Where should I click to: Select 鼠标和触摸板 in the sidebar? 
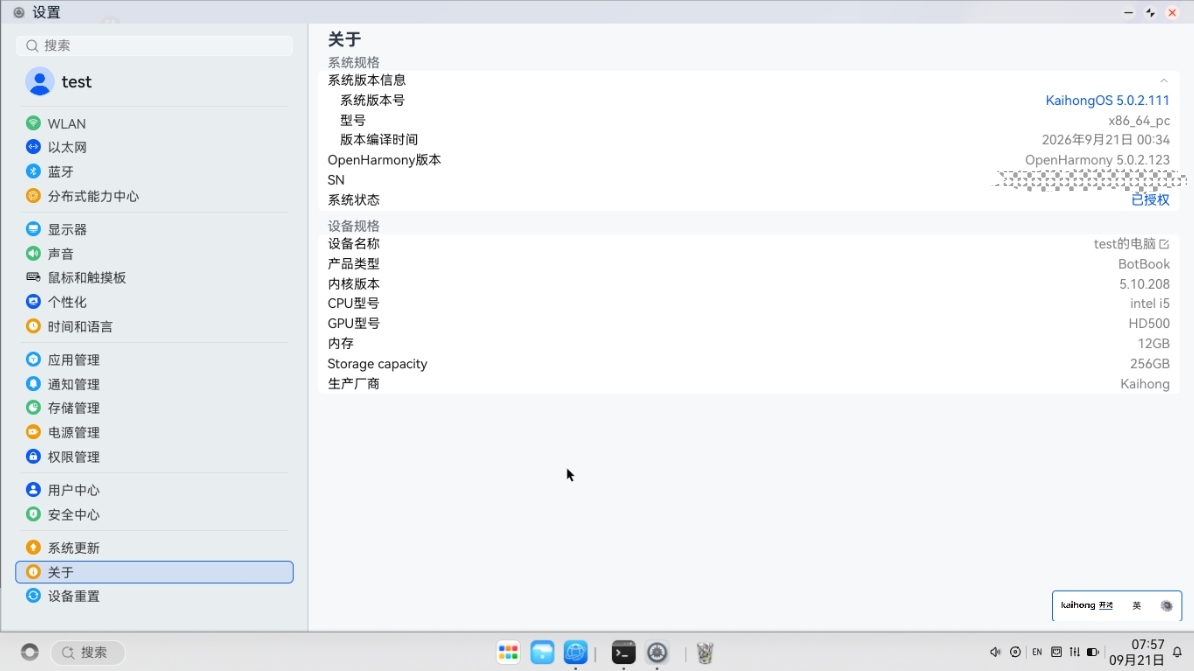(154, 277)
